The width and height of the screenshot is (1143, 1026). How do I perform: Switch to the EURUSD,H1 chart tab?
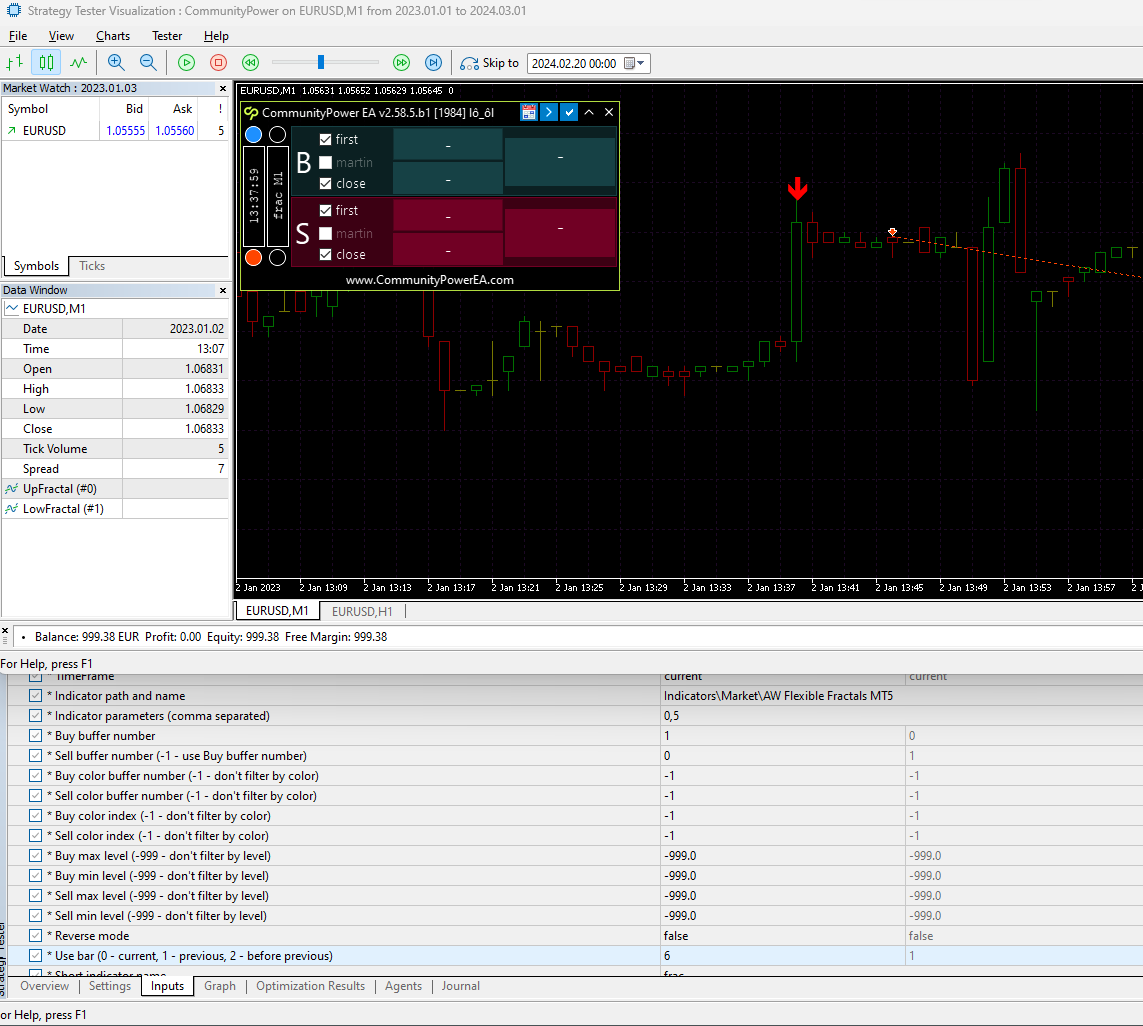pyautogui.click(x=362, y=611)
